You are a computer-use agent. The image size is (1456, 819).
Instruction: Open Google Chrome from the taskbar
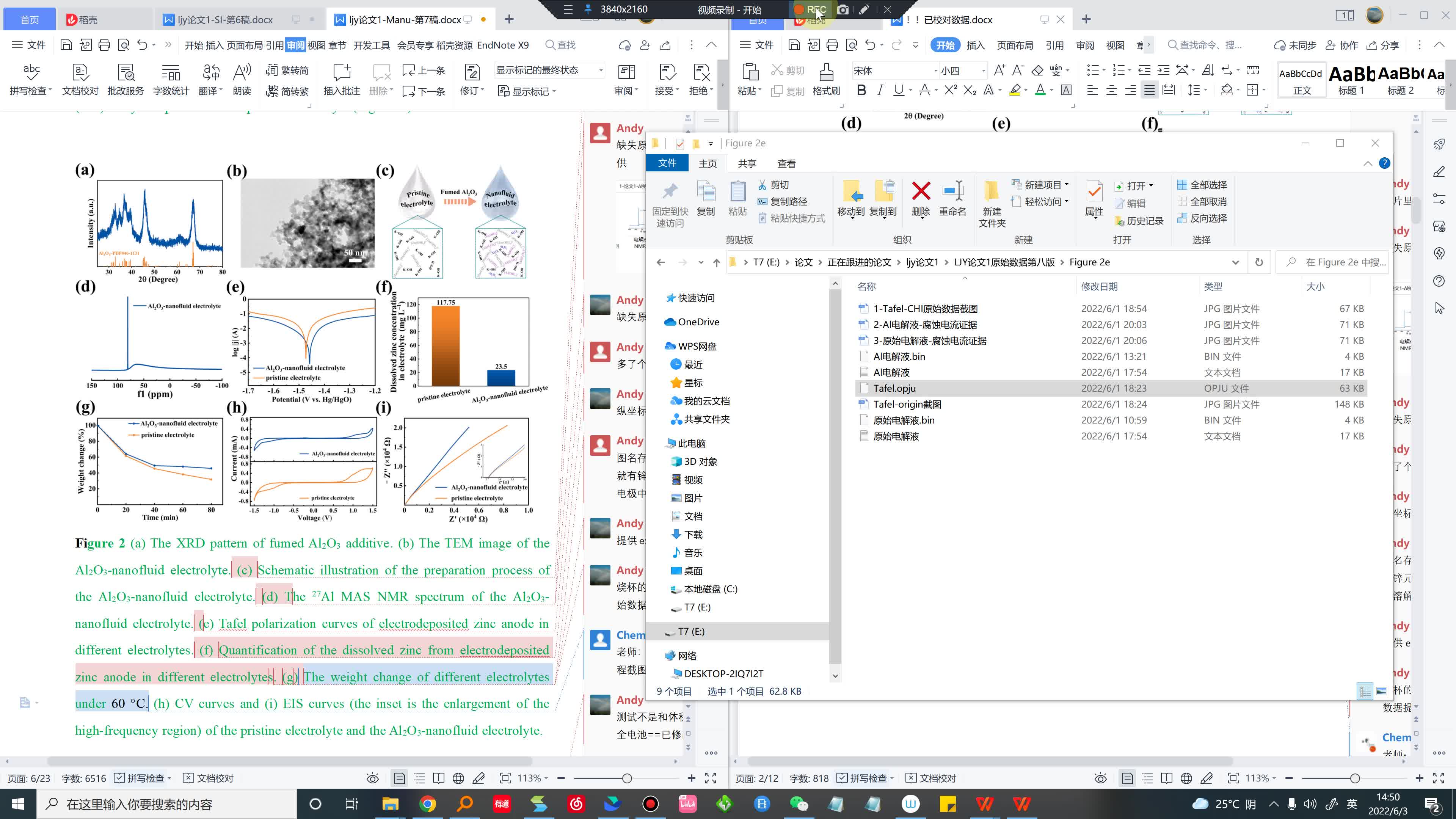pos(427,804)
